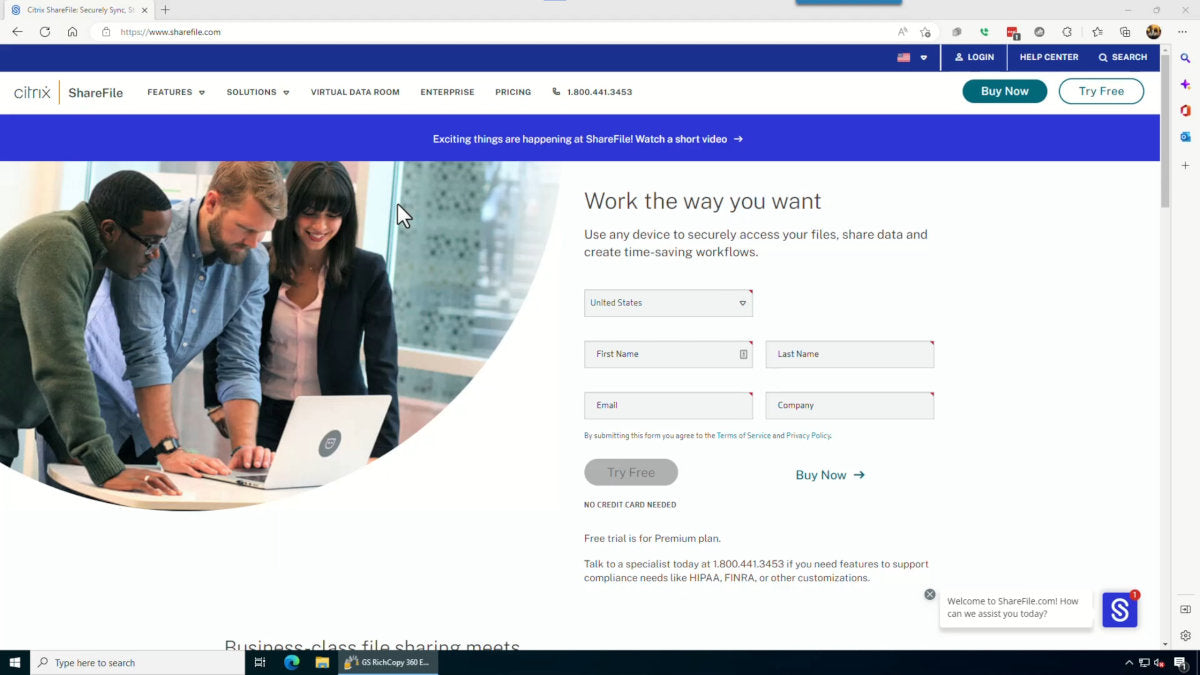Click the Citrix ShareFile logo

(x=68, y=92)
